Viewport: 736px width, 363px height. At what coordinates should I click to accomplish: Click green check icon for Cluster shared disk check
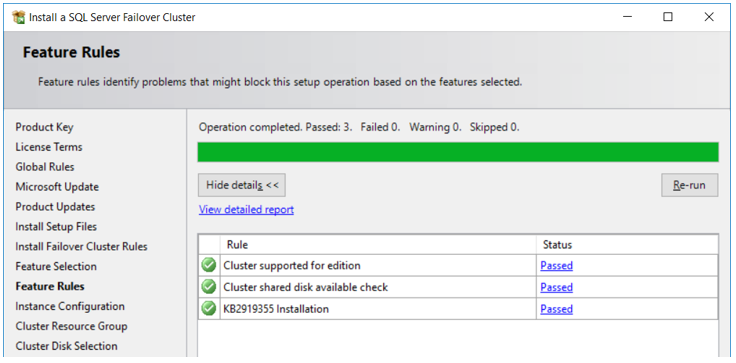tap(208, 287)
